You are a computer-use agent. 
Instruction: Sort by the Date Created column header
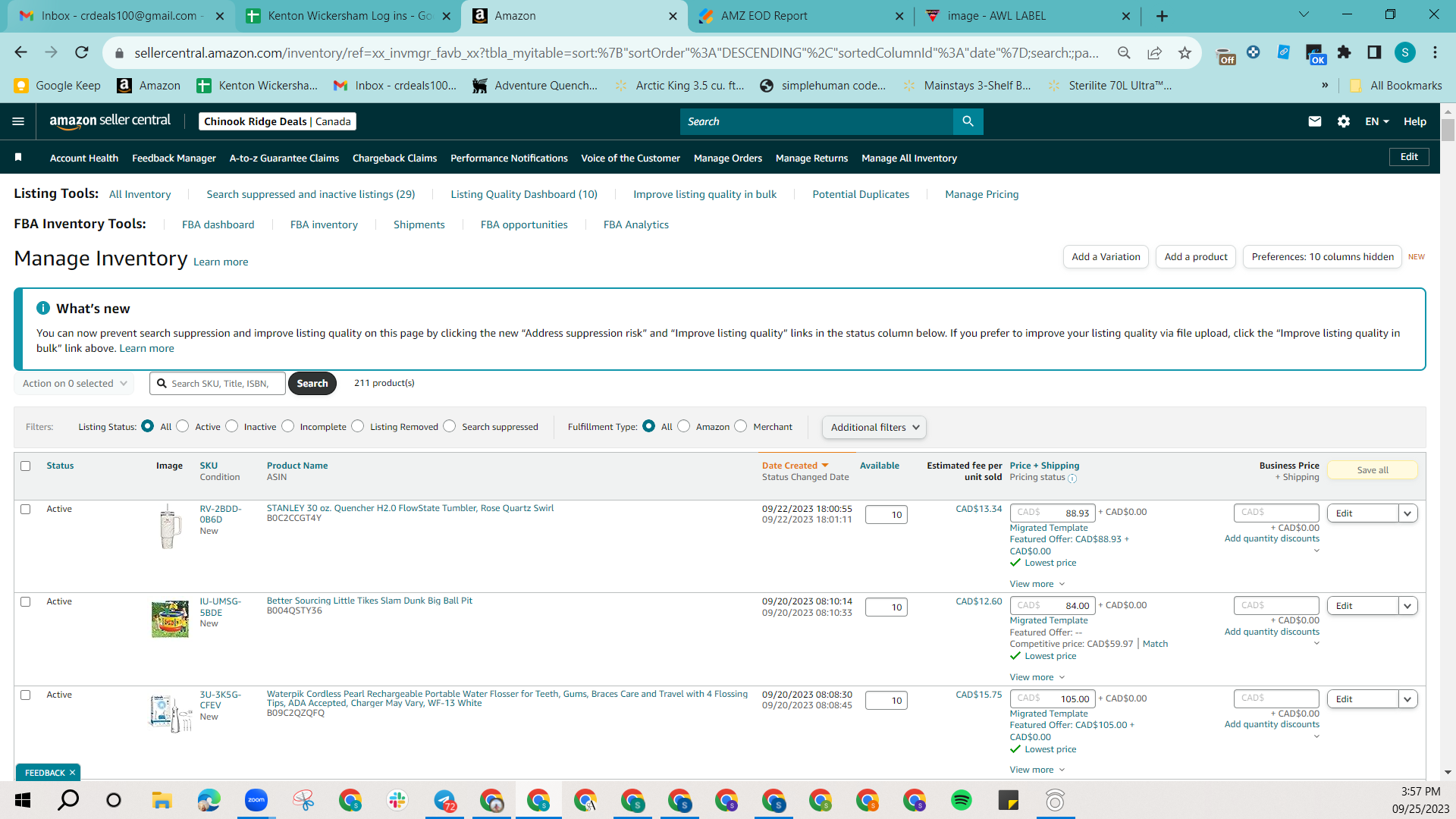(x=795, y=466)
